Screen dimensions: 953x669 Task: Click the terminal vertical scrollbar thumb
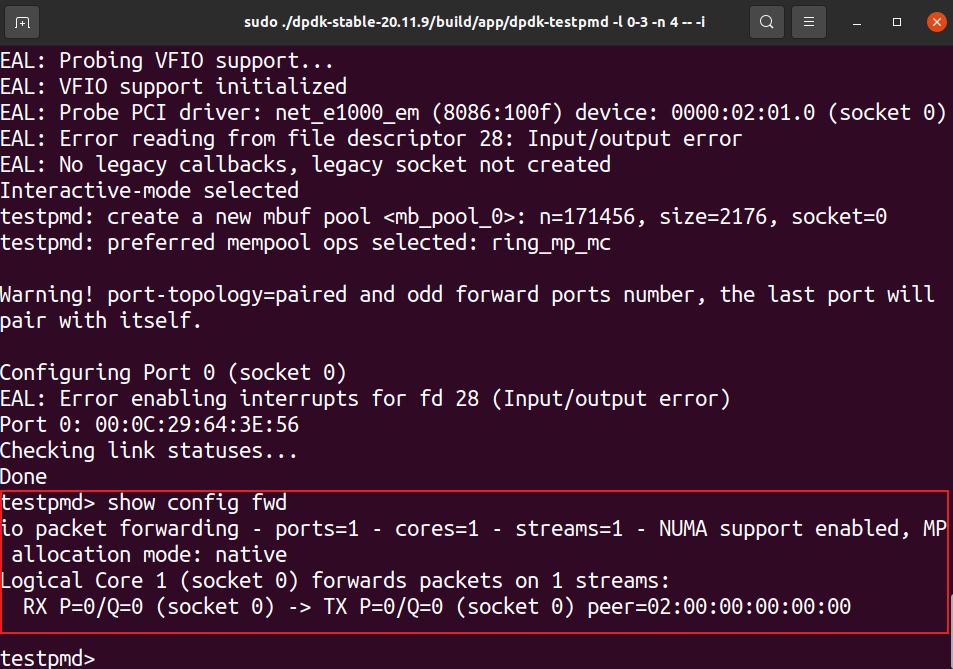tap(948, 630)
